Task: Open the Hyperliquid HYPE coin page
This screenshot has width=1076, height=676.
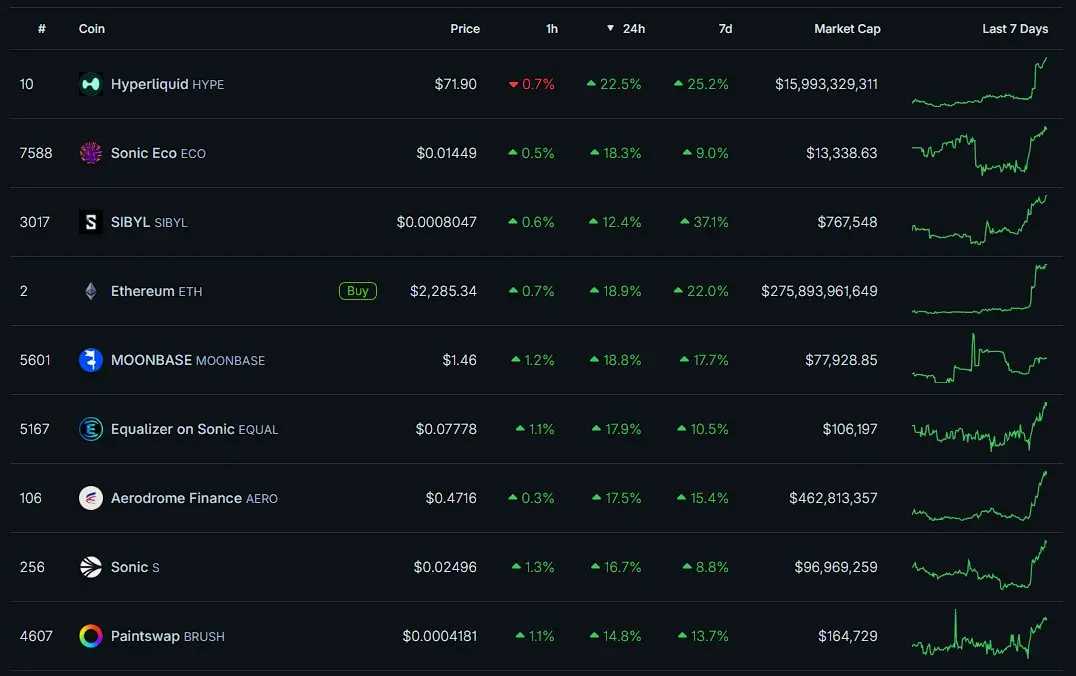Action: (x=167, y=84)
